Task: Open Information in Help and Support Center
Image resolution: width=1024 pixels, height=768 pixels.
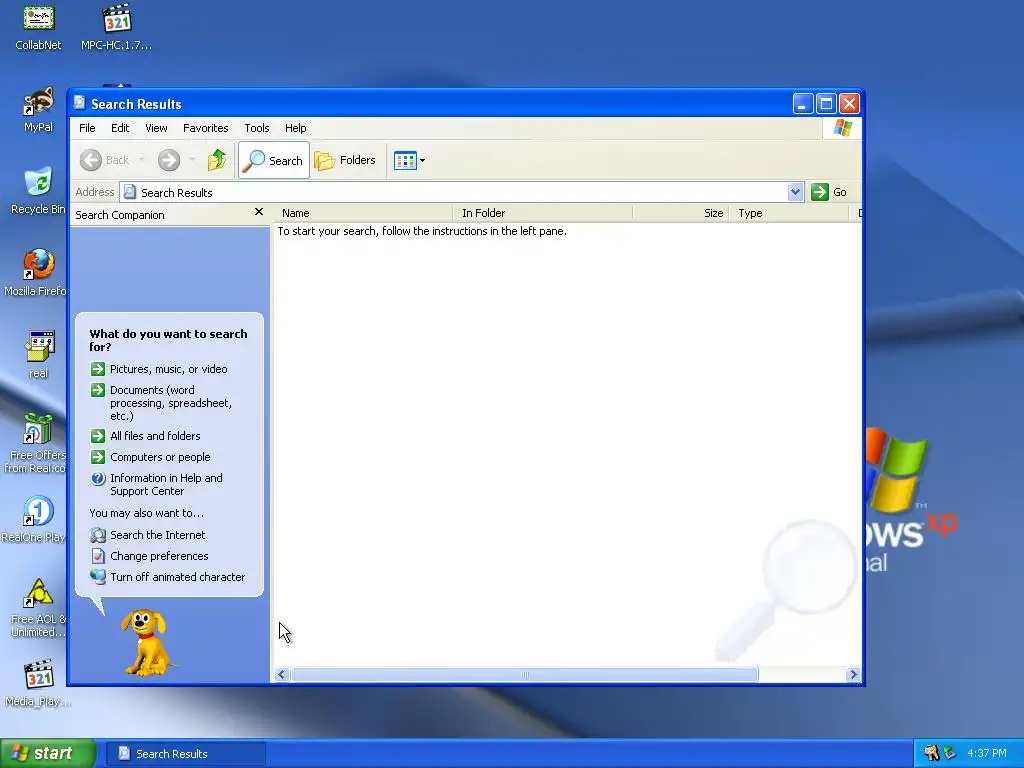Action: point(167,485)
